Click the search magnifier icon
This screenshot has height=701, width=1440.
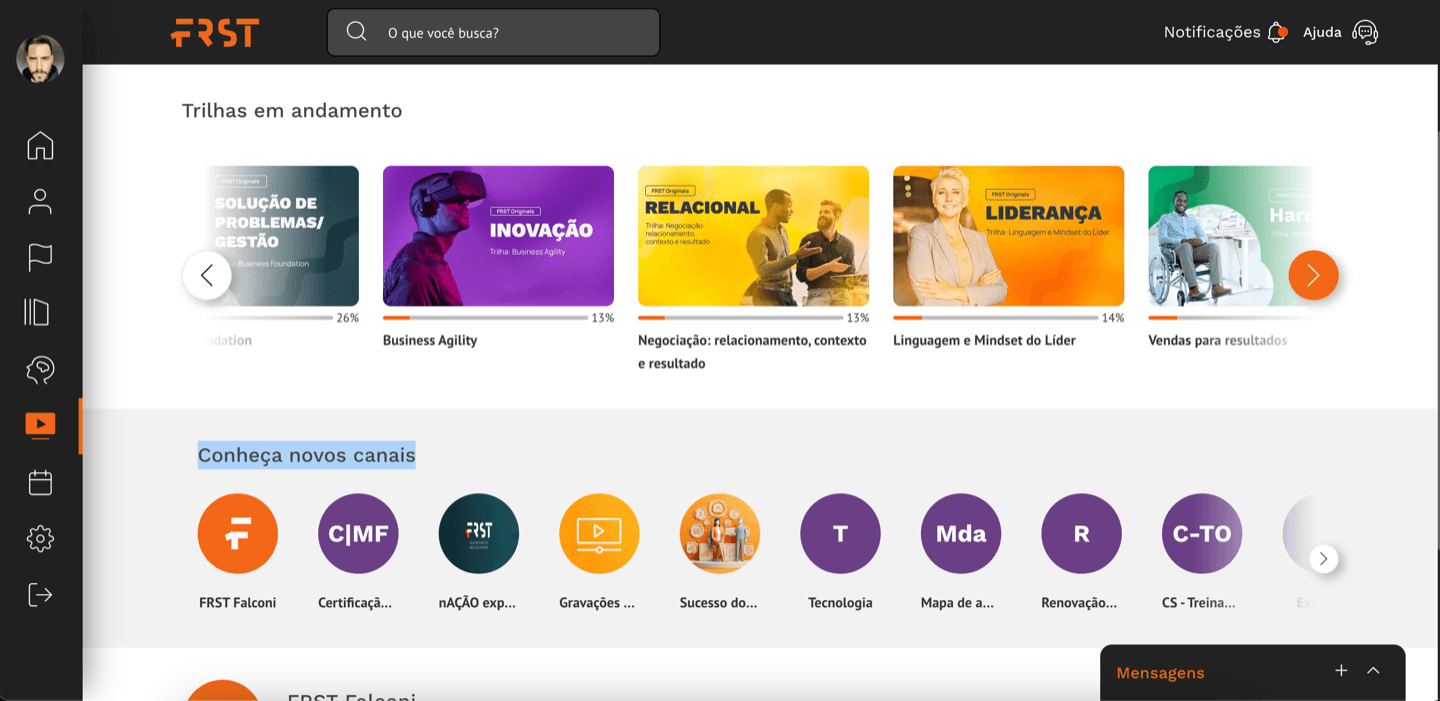357,32
